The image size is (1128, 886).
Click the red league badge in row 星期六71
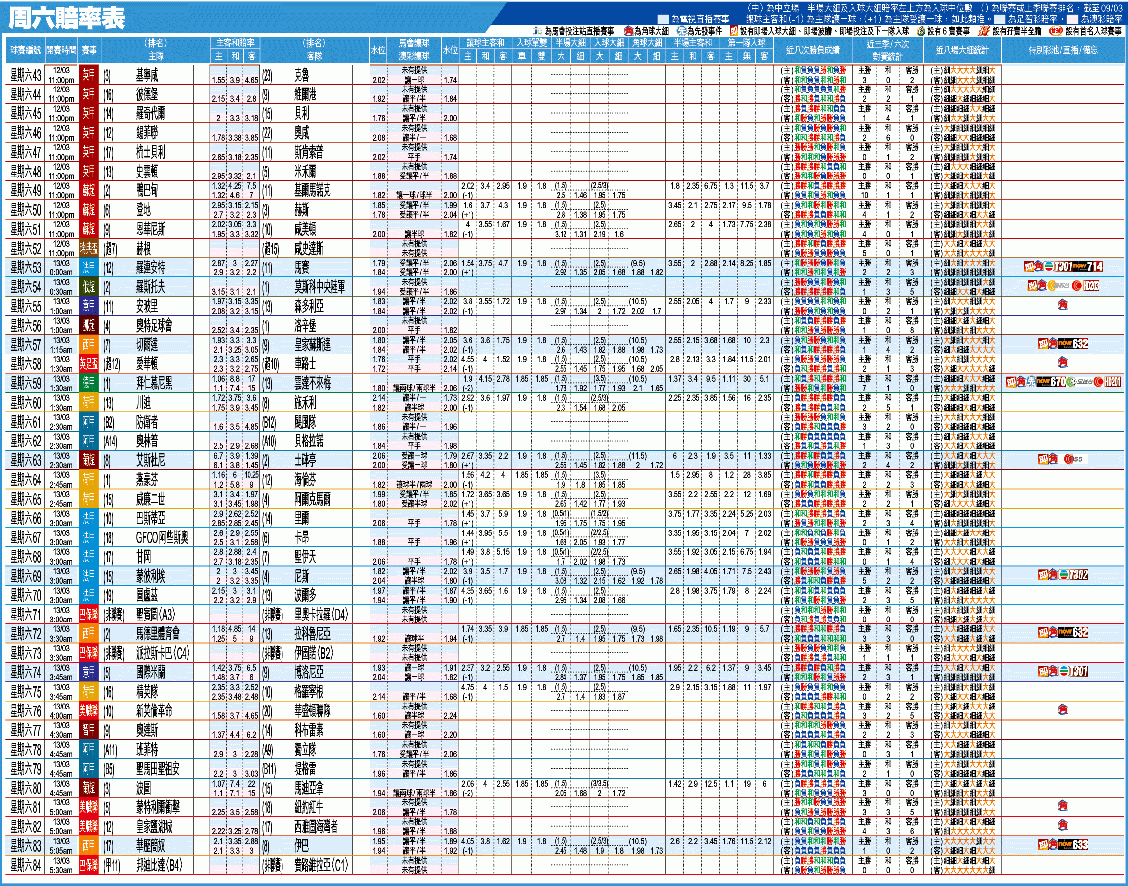click(x=88, y=614)
